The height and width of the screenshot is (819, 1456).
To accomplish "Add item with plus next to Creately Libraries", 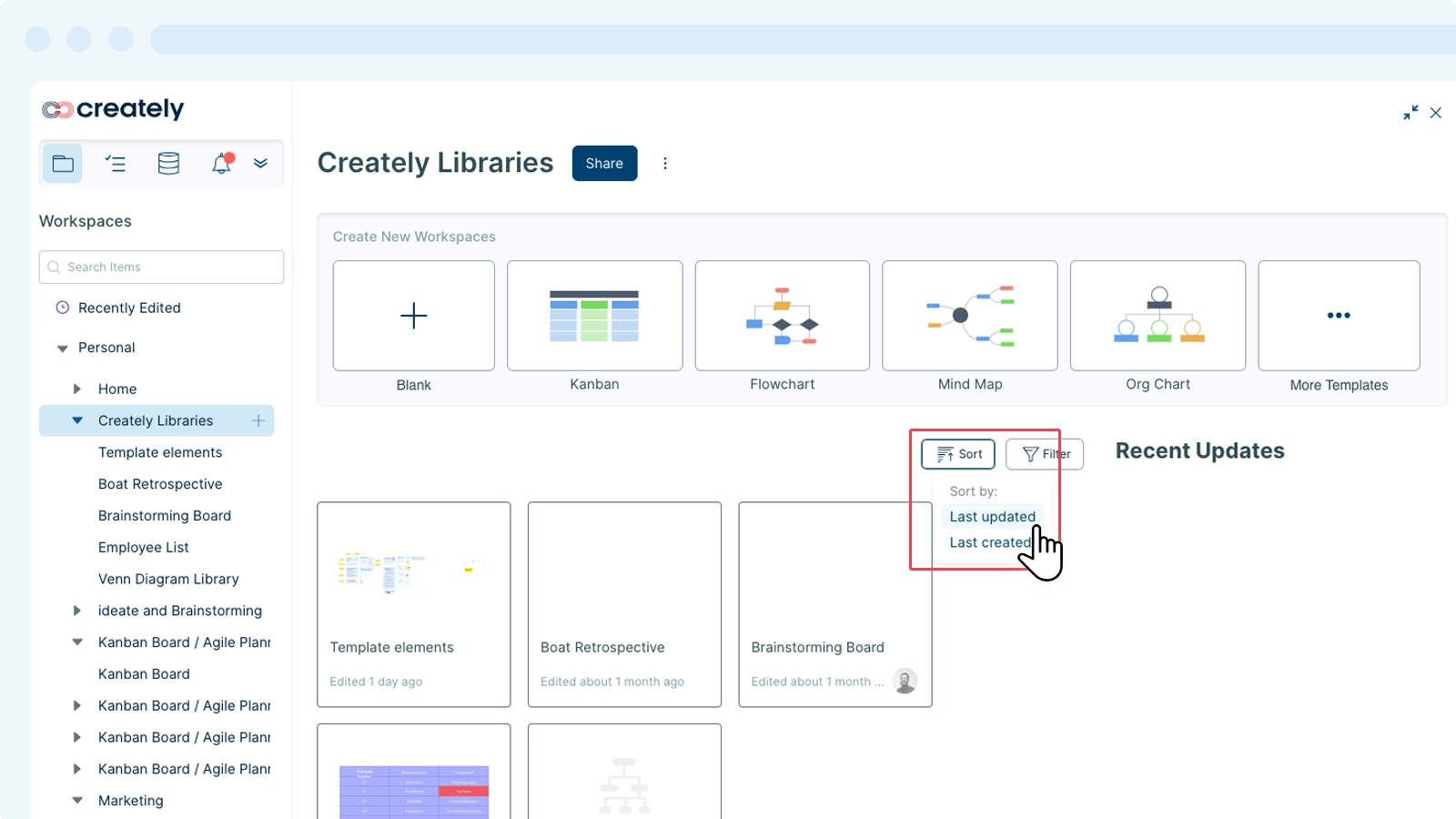I will (x=258, y=420).
